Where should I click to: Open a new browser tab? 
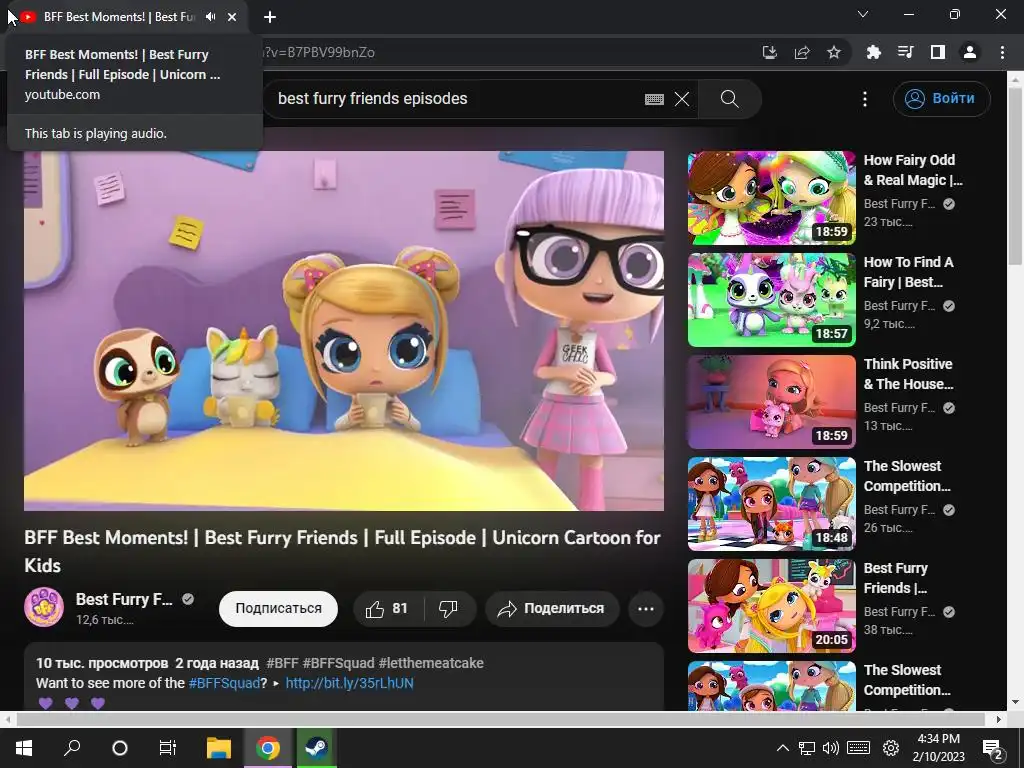270,17
